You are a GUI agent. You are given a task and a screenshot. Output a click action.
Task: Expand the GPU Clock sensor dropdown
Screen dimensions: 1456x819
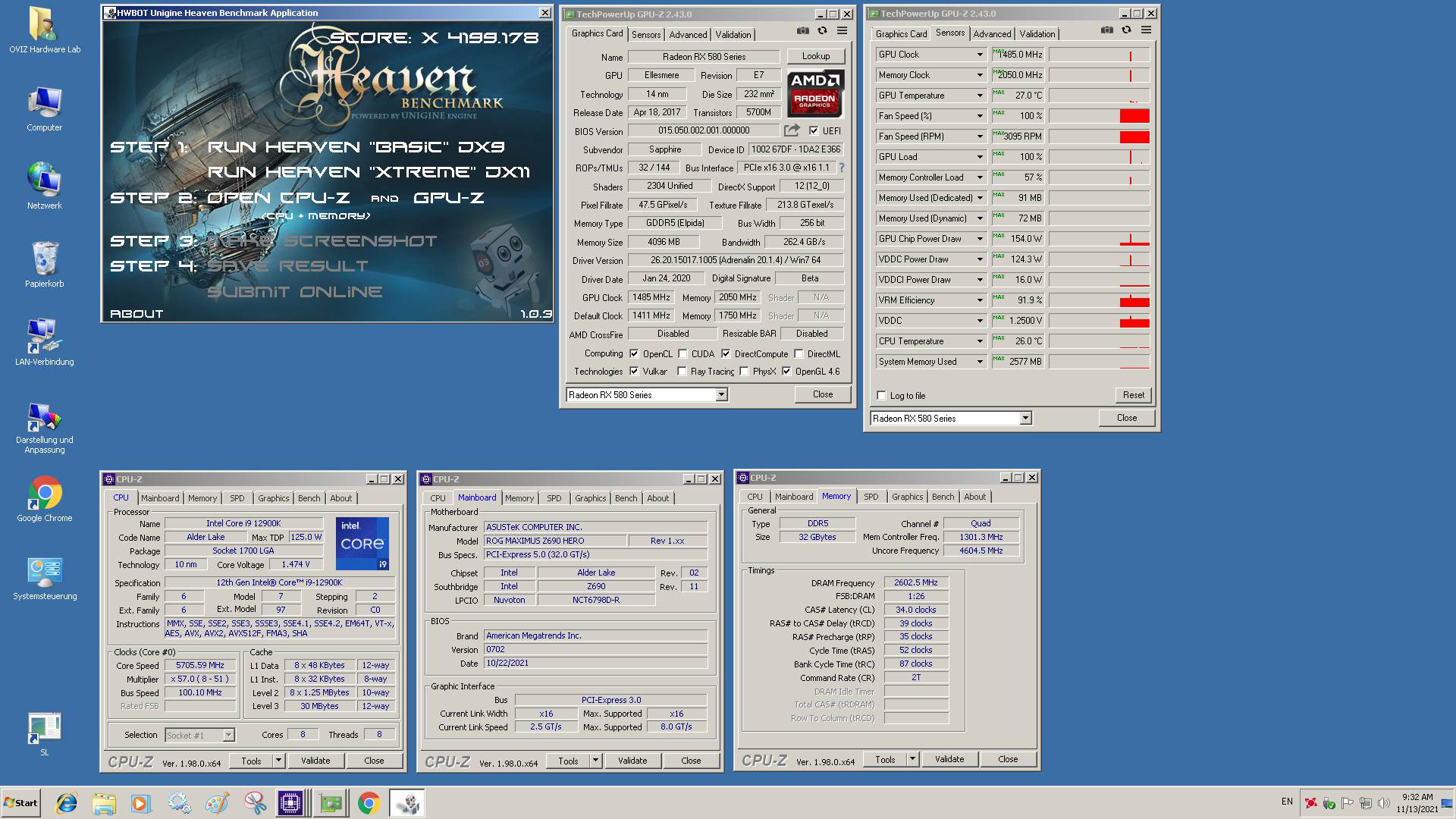coord(980,55)
